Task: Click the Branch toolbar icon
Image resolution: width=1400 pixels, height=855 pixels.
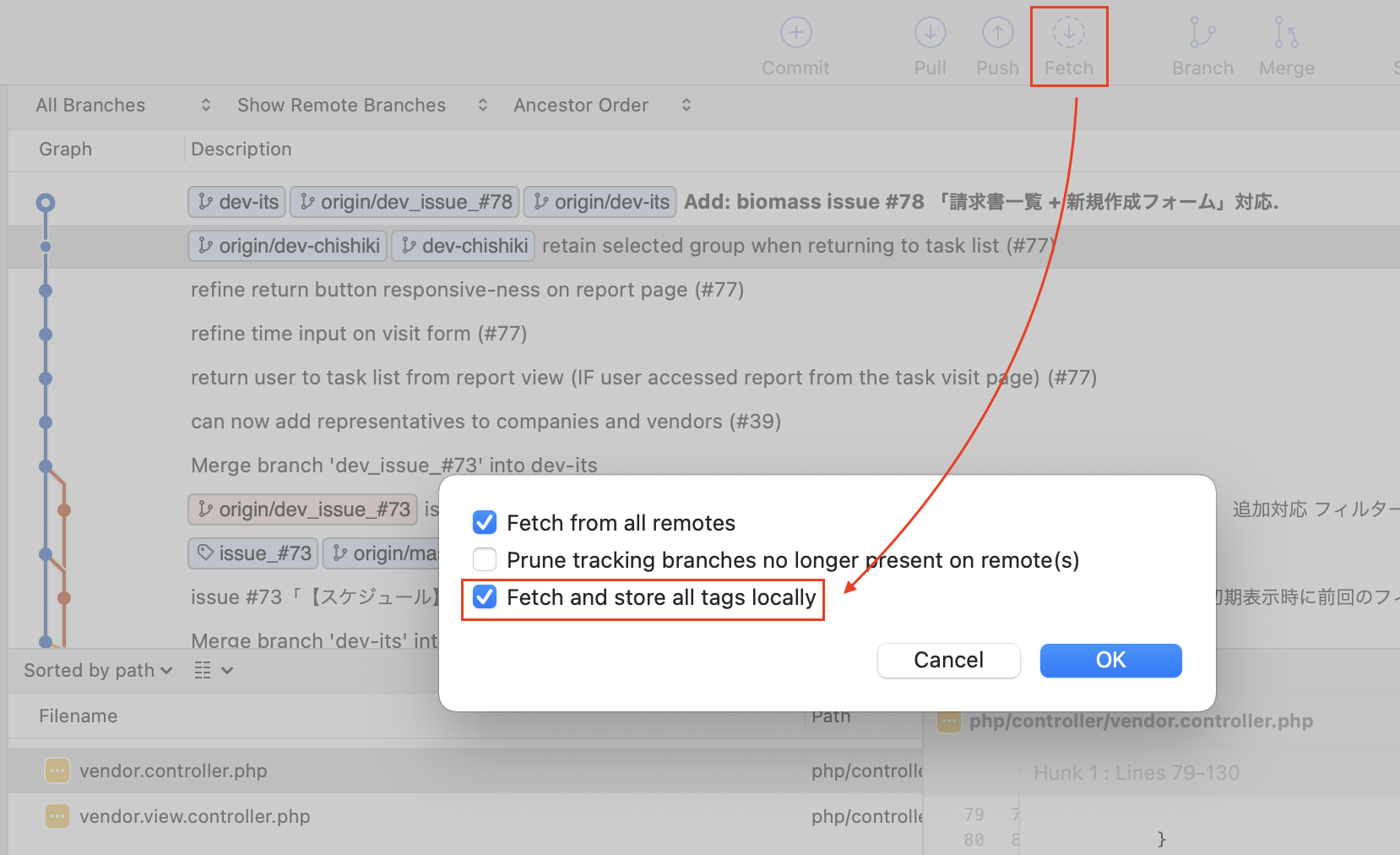Action: pos(1202,34)
